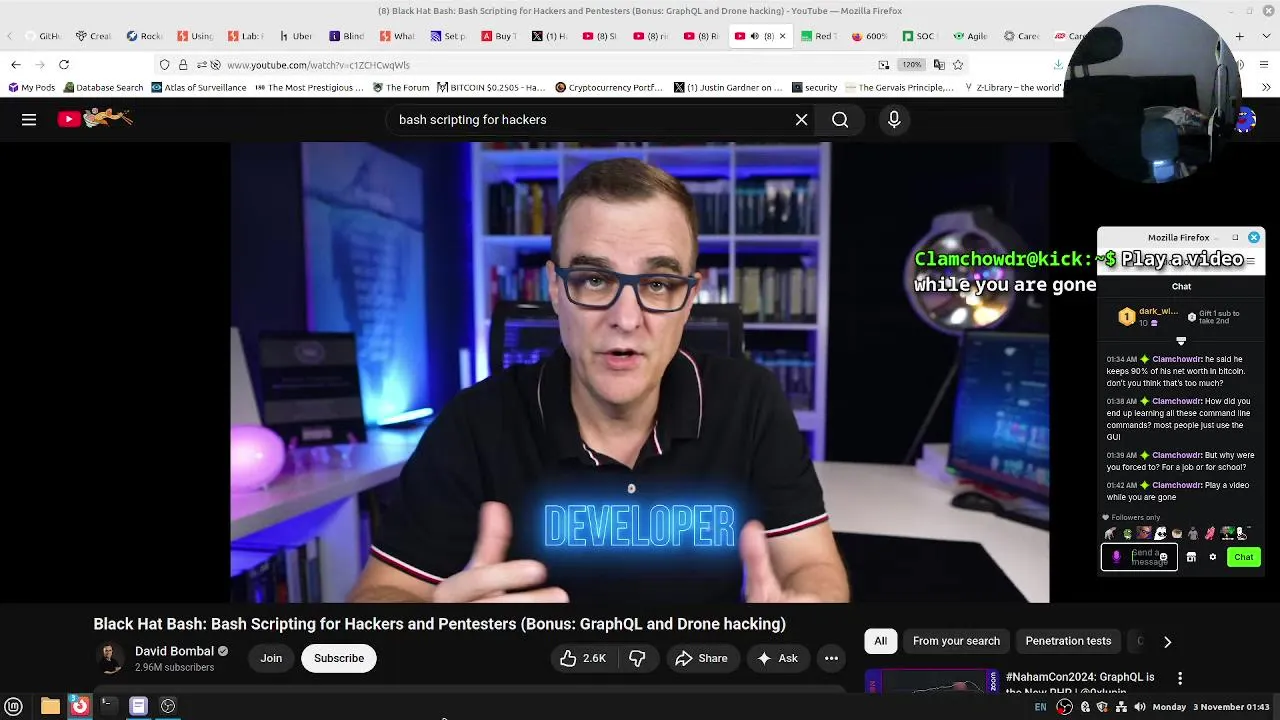Image resolution: width=1280 pixels, height=720 pixels.
Task: Open the volume control in tray
Action: click(x=1139, y=707)
